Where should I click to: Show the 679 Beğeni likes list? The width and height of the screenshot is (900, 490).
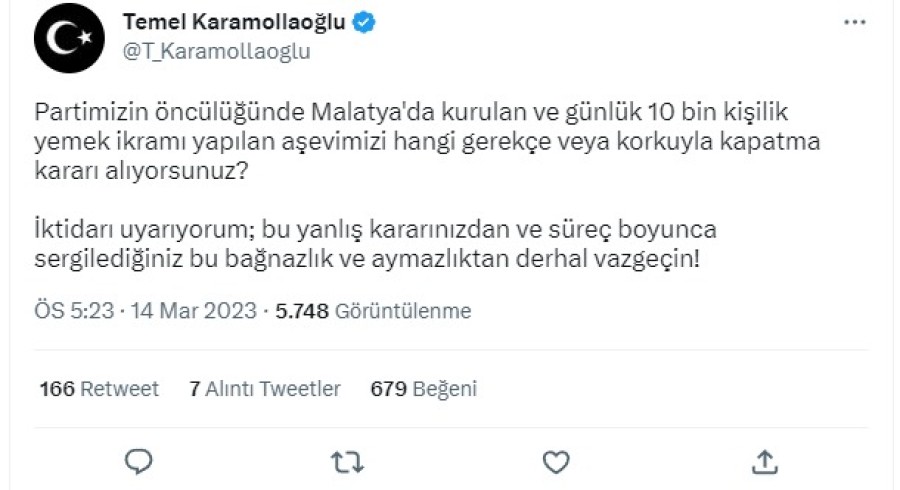click(x=423, y=389)
